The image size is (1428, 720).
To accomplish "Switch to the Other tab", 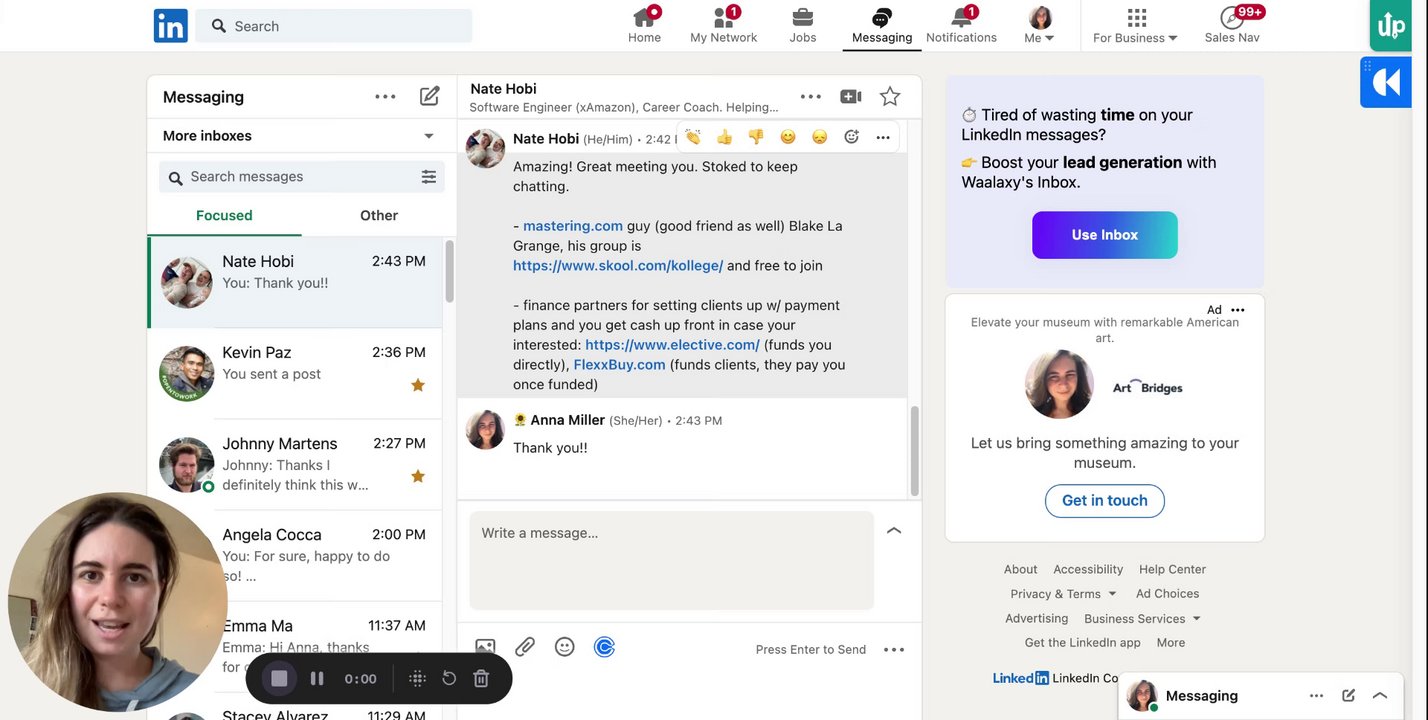I will (x=379, y=215).
